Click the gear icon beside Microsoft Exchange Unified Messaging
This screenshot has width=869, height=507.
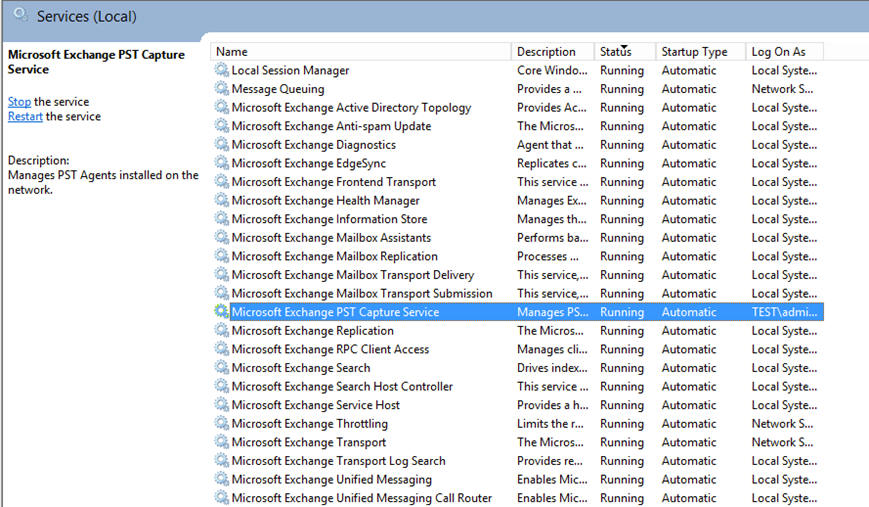[222, 479]
